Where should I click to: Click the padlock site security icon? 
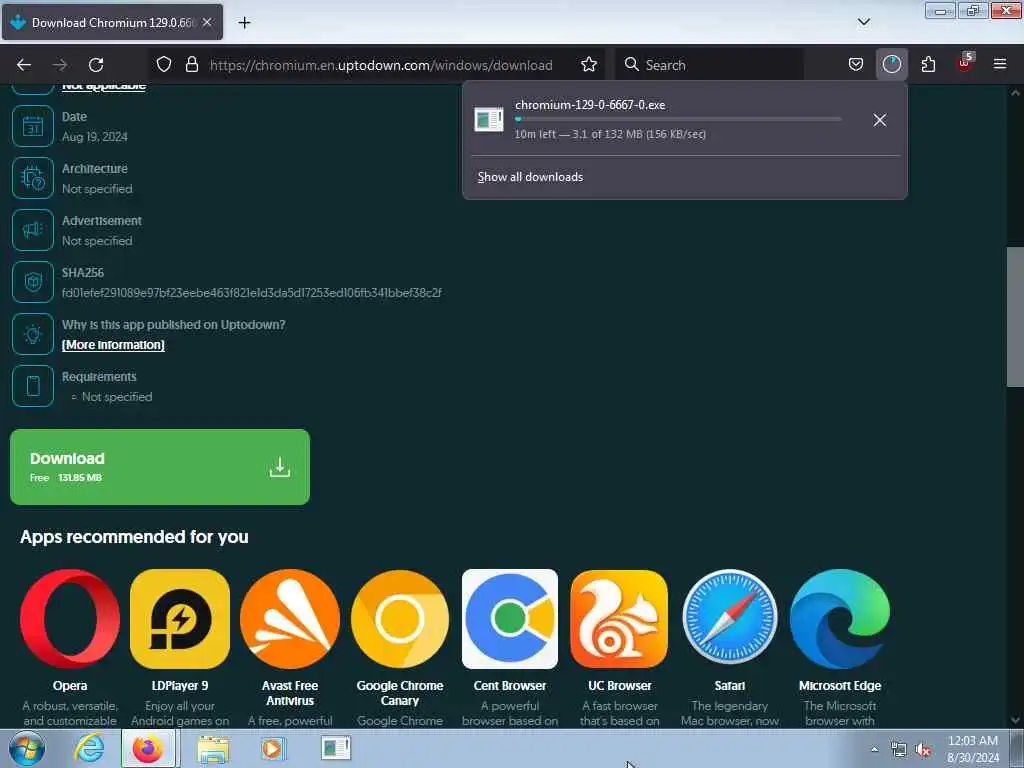coord(191,64)
